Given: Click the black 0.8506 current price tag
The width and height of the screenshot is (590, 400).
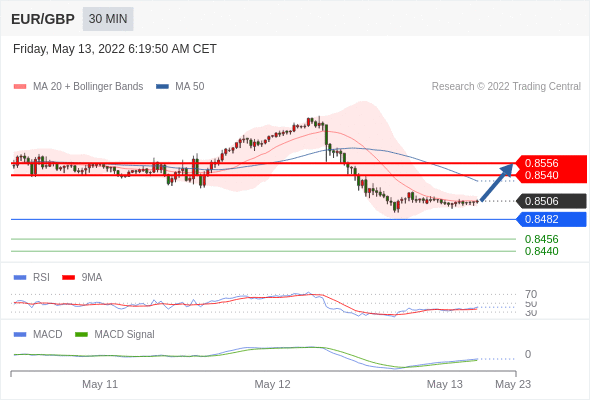Looking at the screenshot, I should pos(551,201).
